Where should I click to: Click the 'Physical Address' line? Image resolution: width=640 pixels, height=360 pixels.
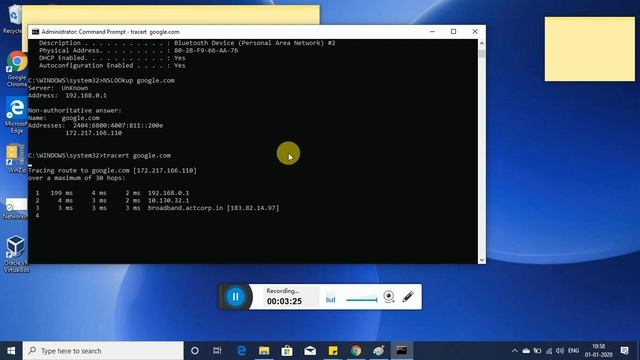[138, 51]
